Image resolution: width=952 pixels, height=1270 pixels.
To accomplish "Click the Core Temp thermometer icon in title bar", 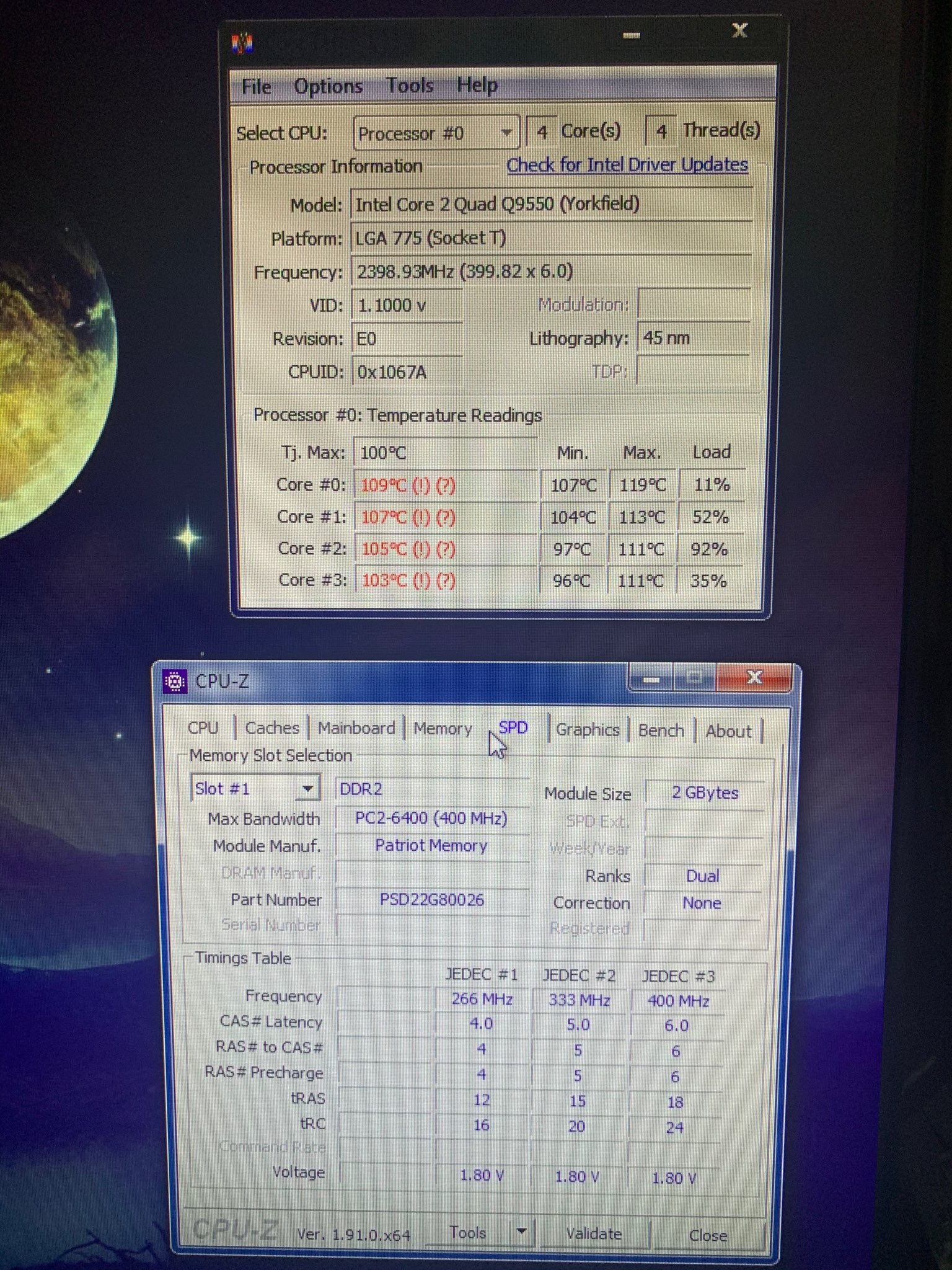I will [243, 43].
